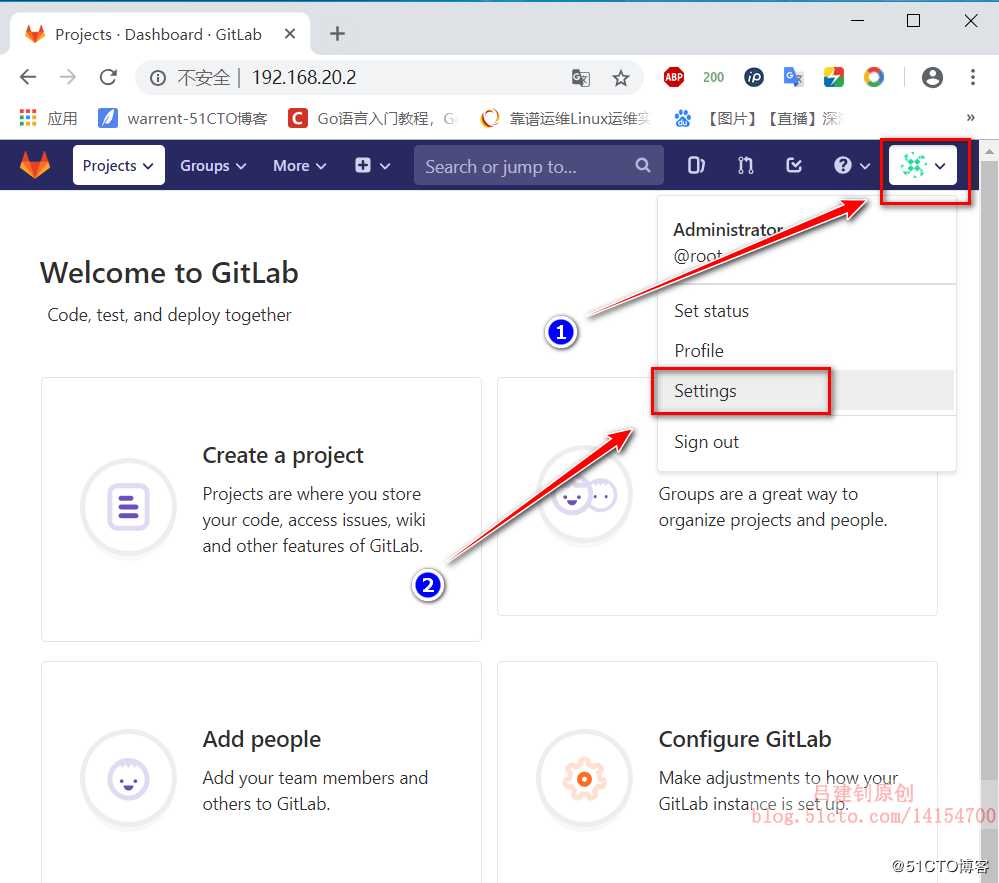The width and height of the screenshot is (999, 883).
Task: Choose Sign out in user menu
Action: pyautogui.click(x=707, y=442)
